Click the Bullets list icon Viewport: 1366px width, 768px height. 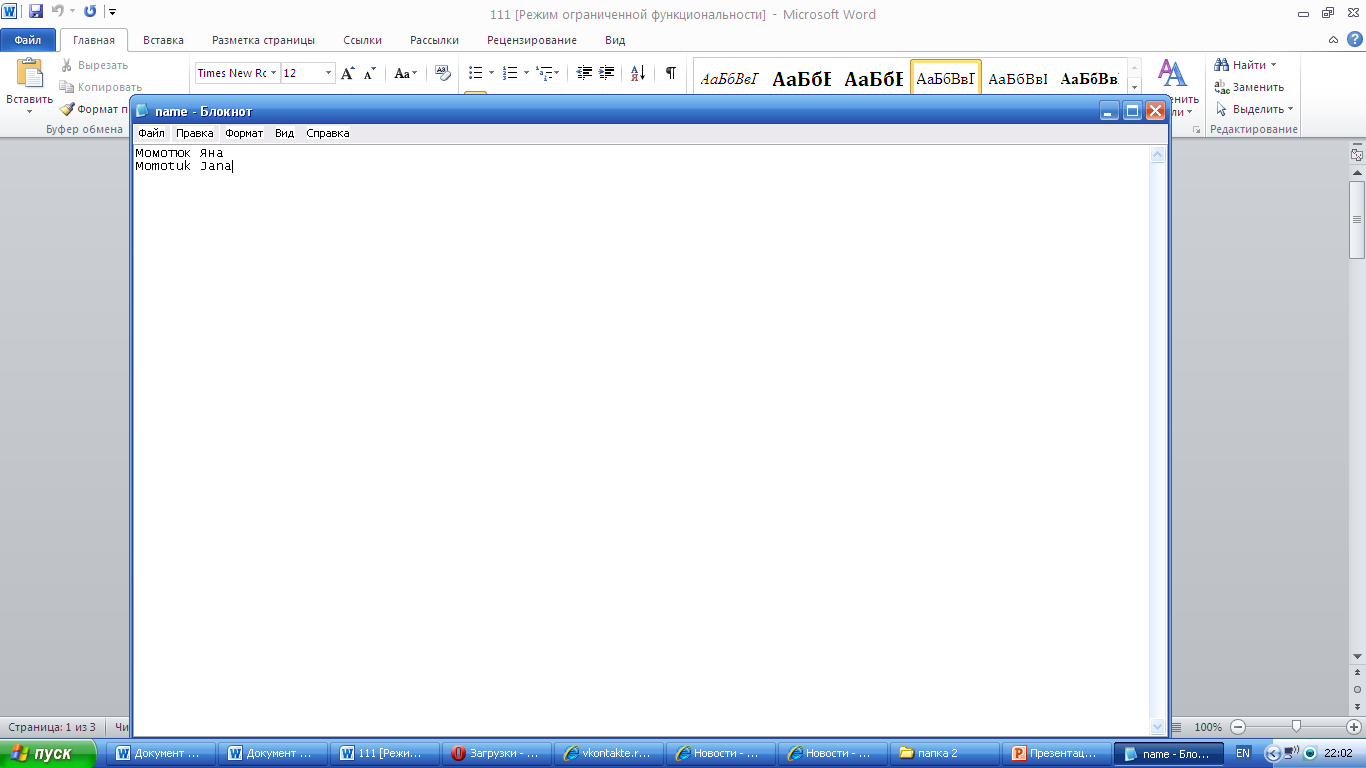476,73
